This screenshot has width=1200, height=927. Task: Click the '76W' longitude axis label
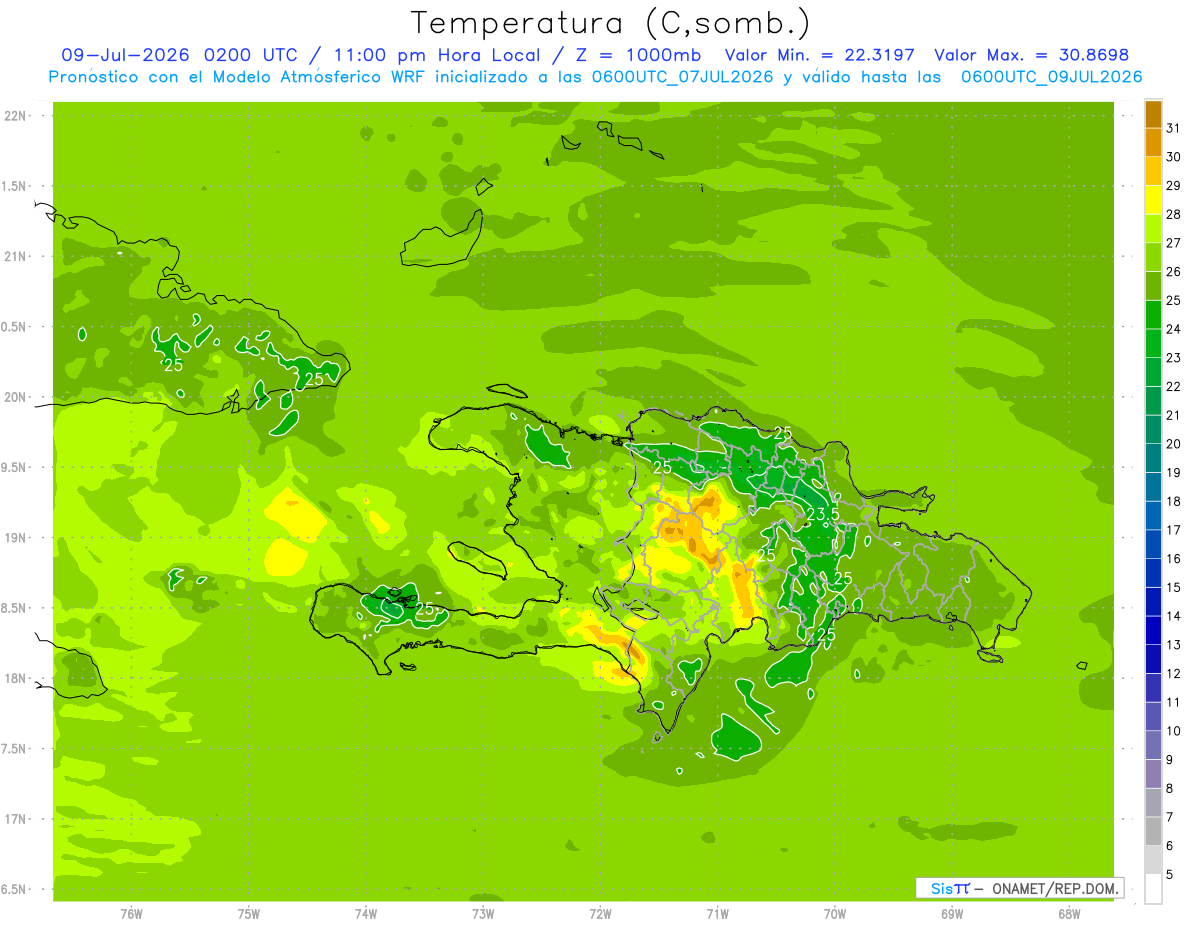click(131, 914)
